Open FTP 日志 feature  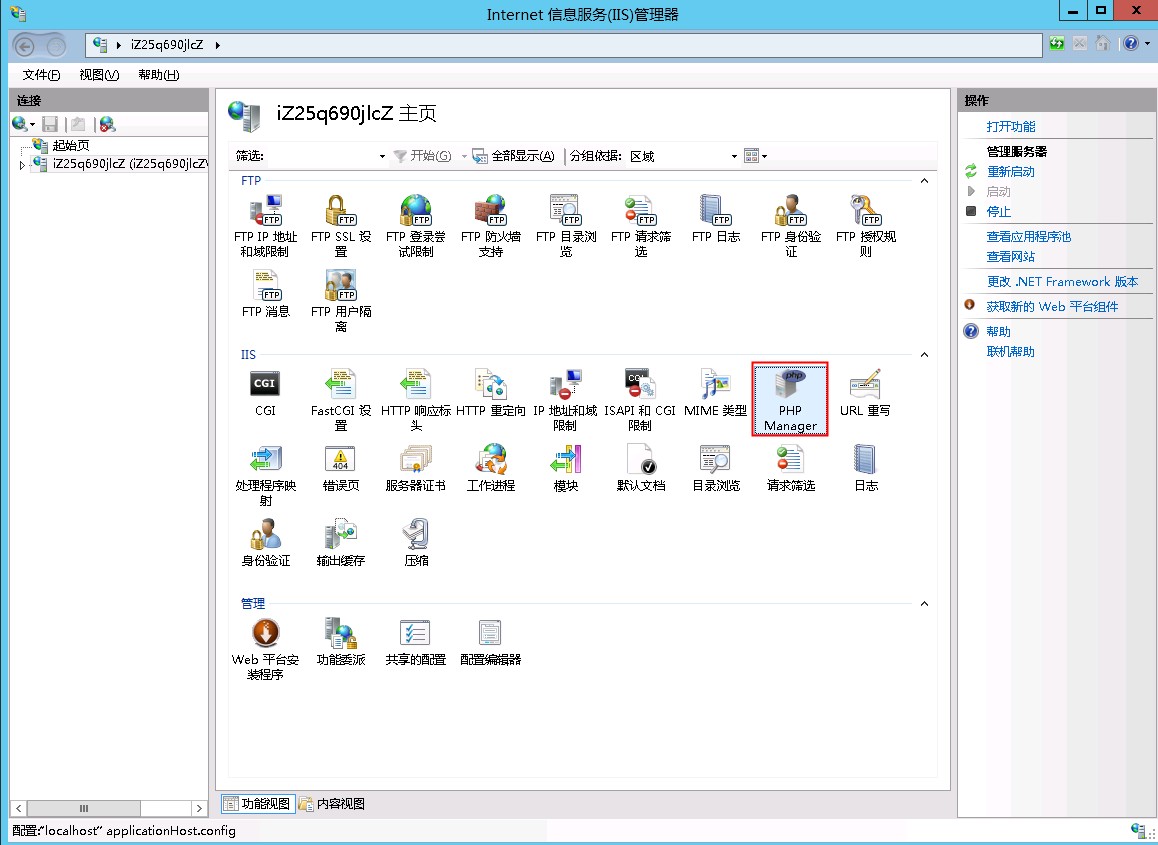tap(716, 219)
